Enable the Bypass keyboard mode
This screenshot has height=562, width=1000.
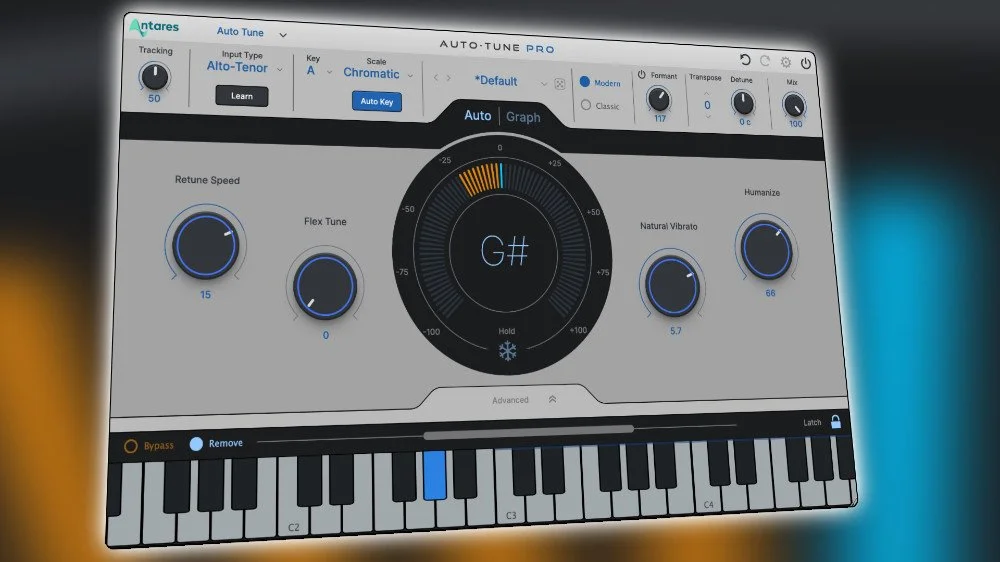[130, 446]
